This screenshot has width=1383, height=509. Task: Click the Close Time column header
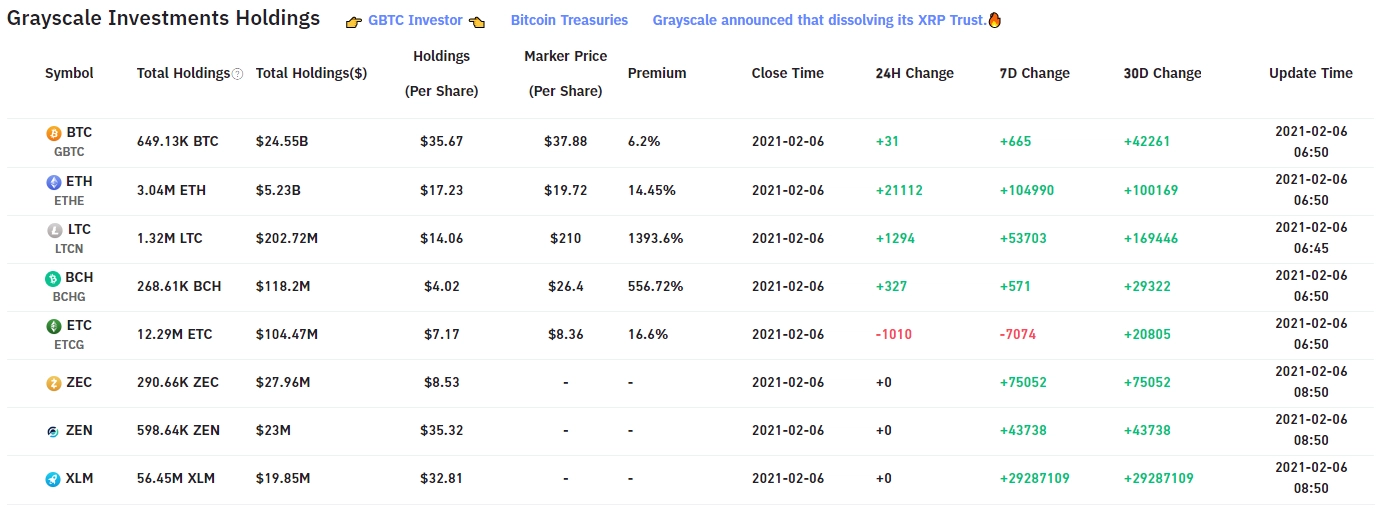click(788, 73)
